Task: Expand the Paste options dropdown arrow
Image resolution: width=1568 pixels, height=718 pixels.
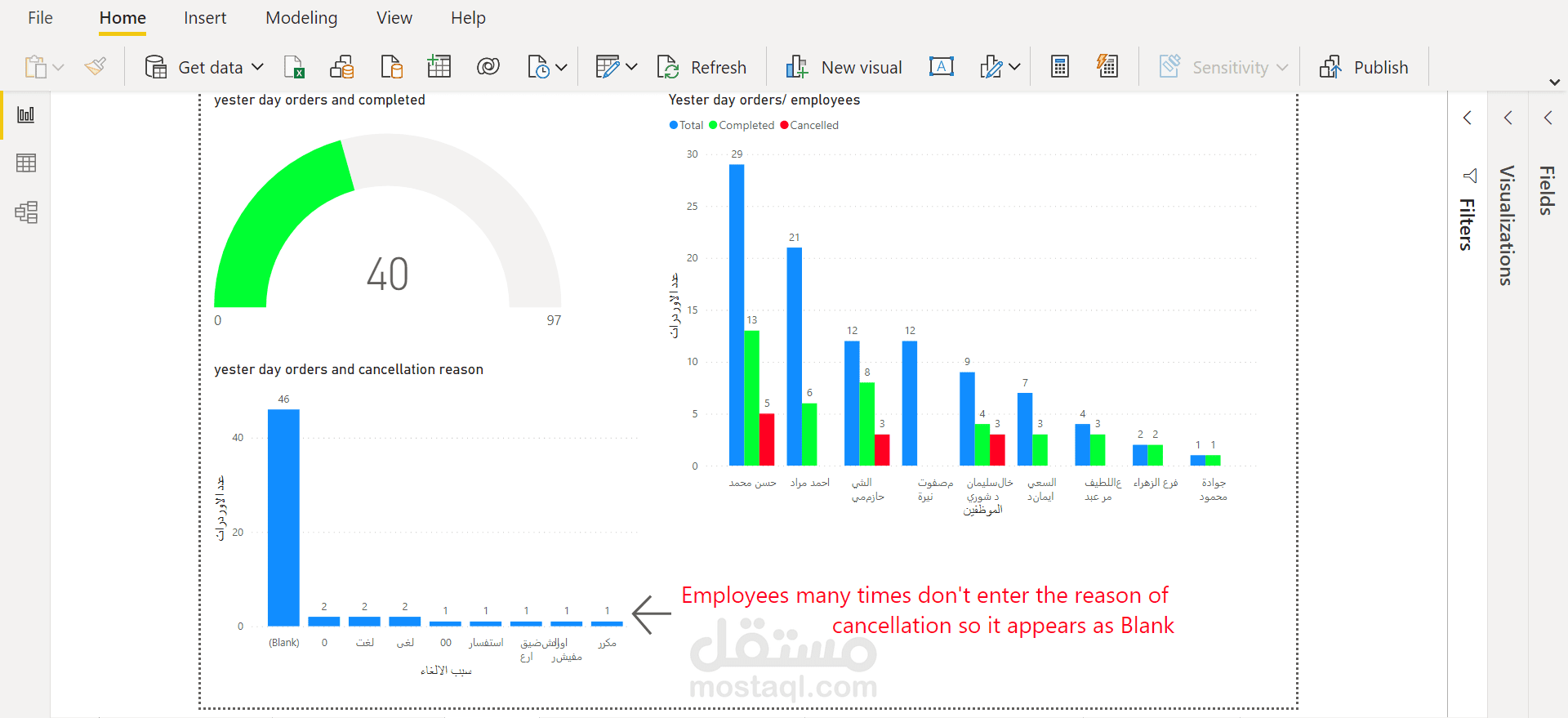Action: (59, 68)
